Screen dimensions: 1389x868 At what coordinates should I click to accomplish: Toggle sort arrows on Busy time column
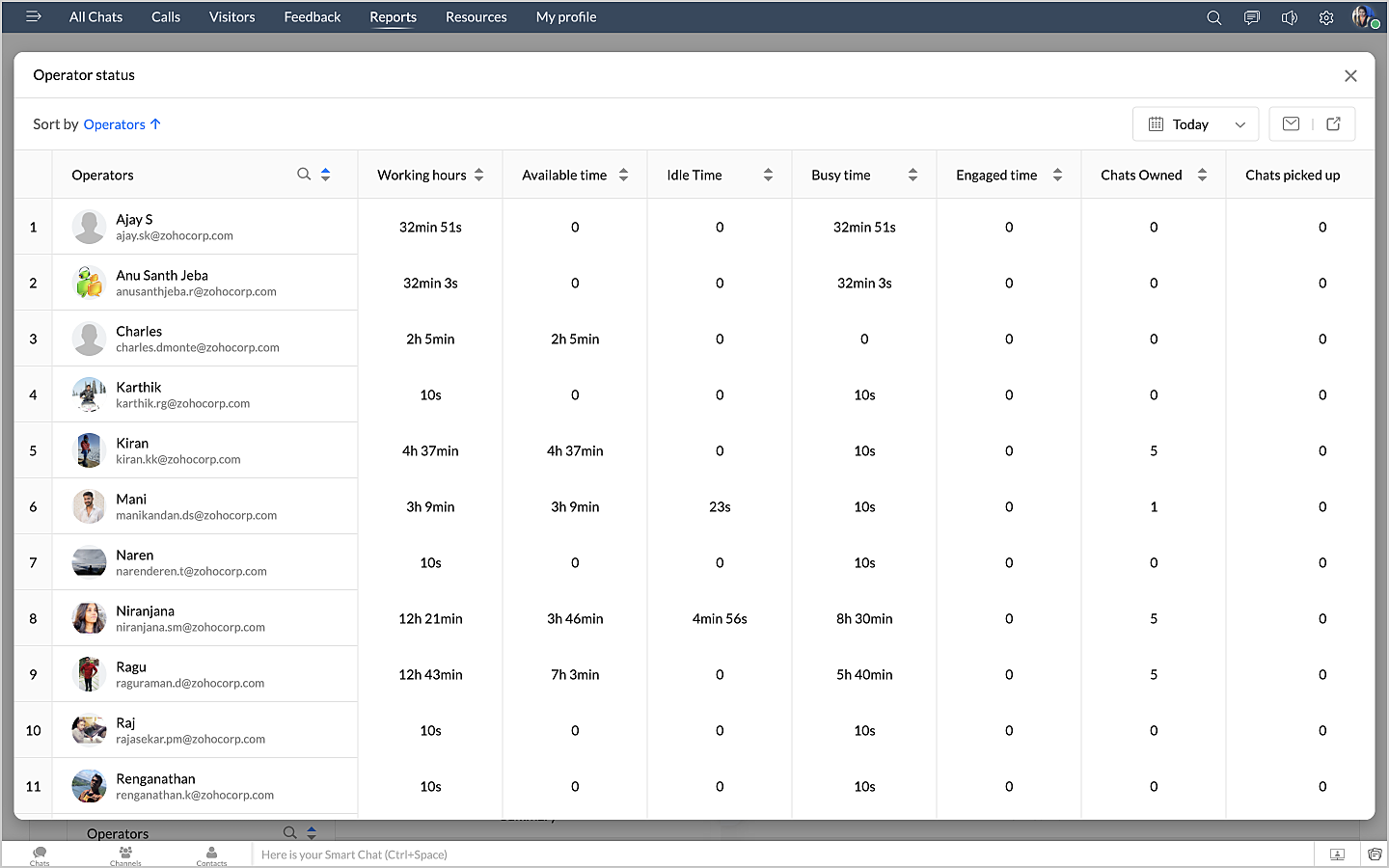click(912, 175)
